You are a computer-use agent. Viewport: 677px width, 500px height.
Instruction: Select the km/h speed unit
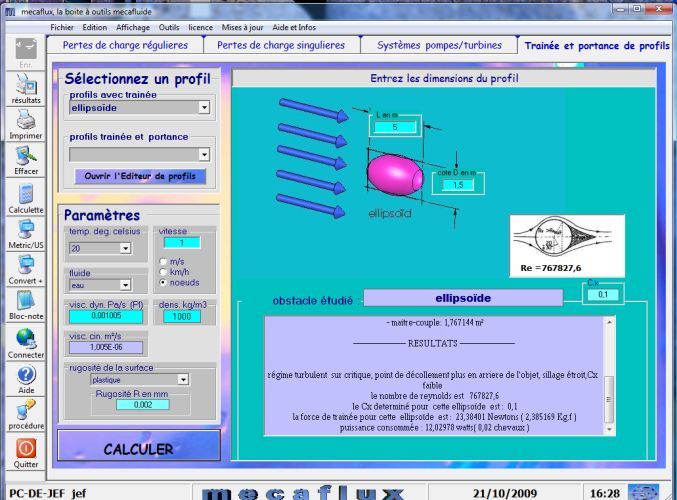point(164,272)
